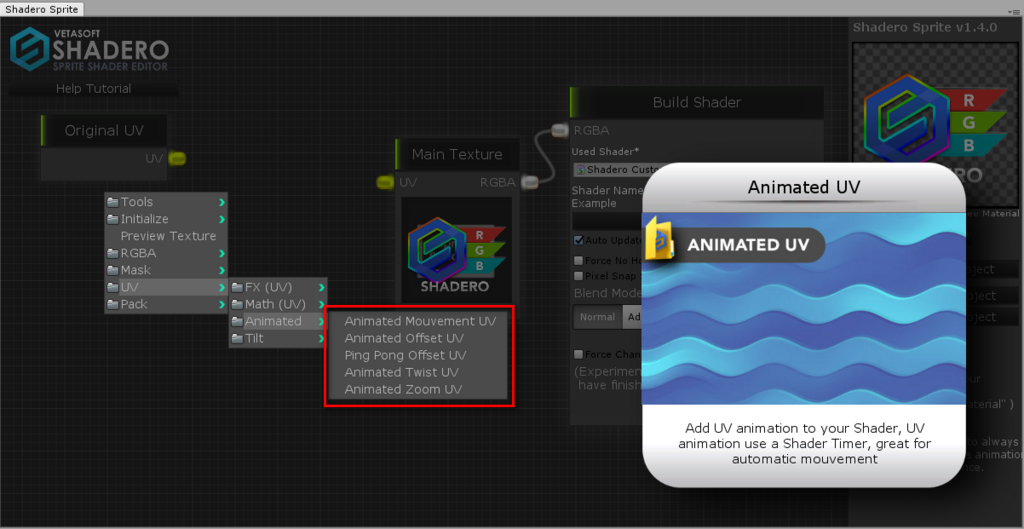Click the Tilt folder icon
This screenshot has width=1024, height=529.
[x=237, y=338]
